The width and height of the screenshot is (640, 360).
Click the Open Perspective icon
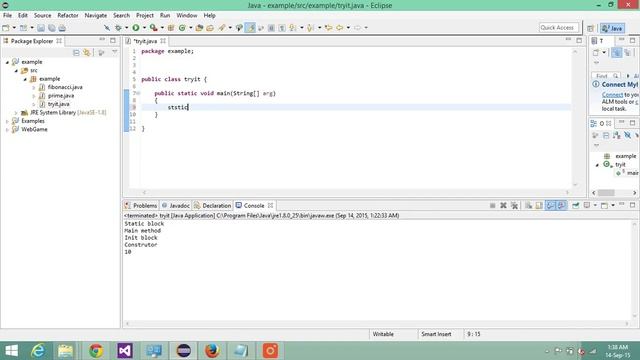pyautogui.click(x=590, y=28)
